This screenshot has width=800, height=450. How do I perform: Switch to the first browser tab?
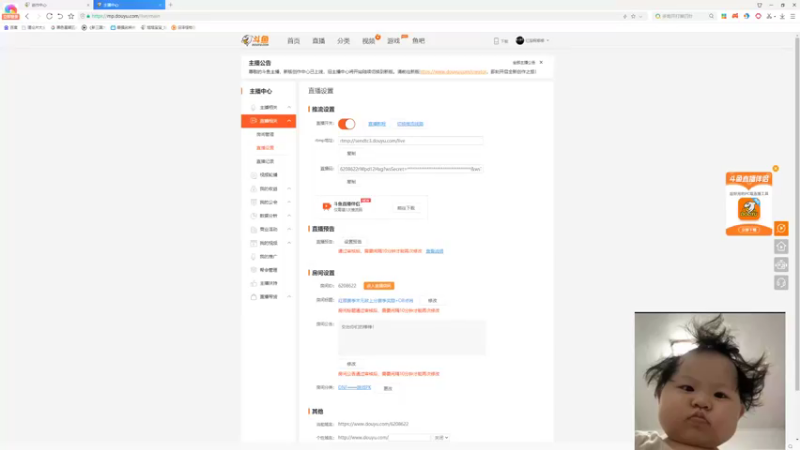(56, 5)
